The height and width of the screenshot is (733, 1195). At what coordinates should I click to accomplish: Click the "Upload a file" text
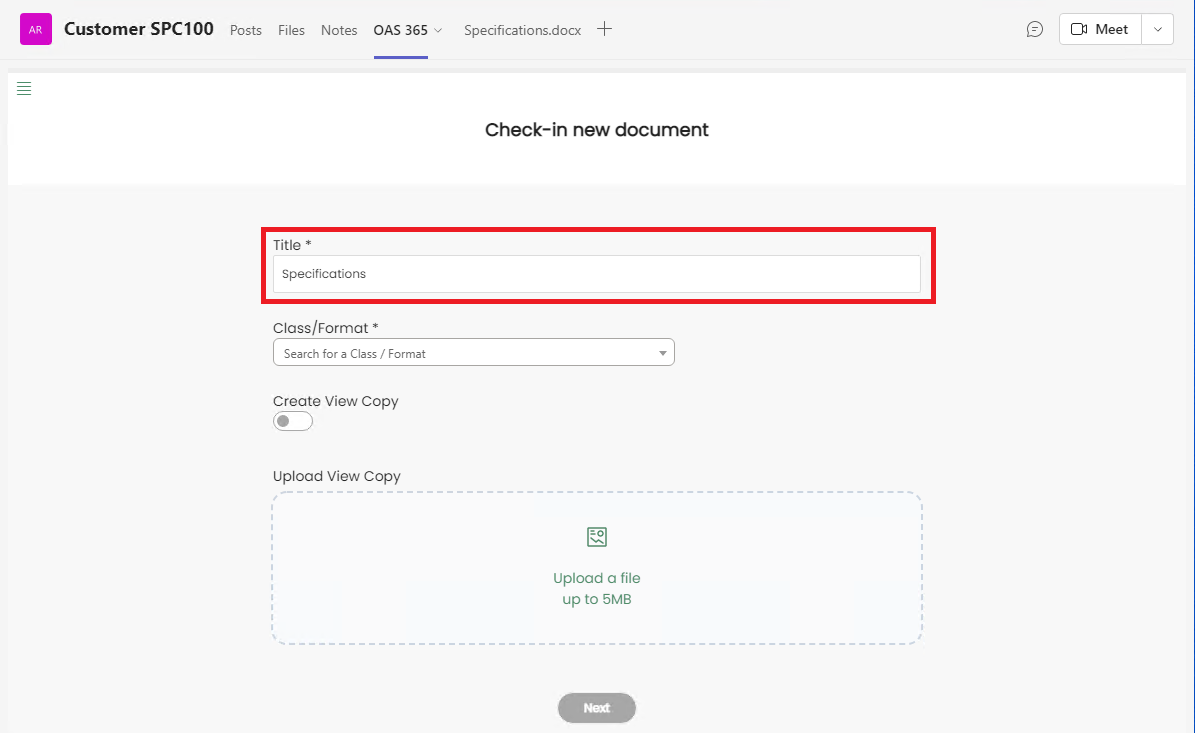(597, 578)
